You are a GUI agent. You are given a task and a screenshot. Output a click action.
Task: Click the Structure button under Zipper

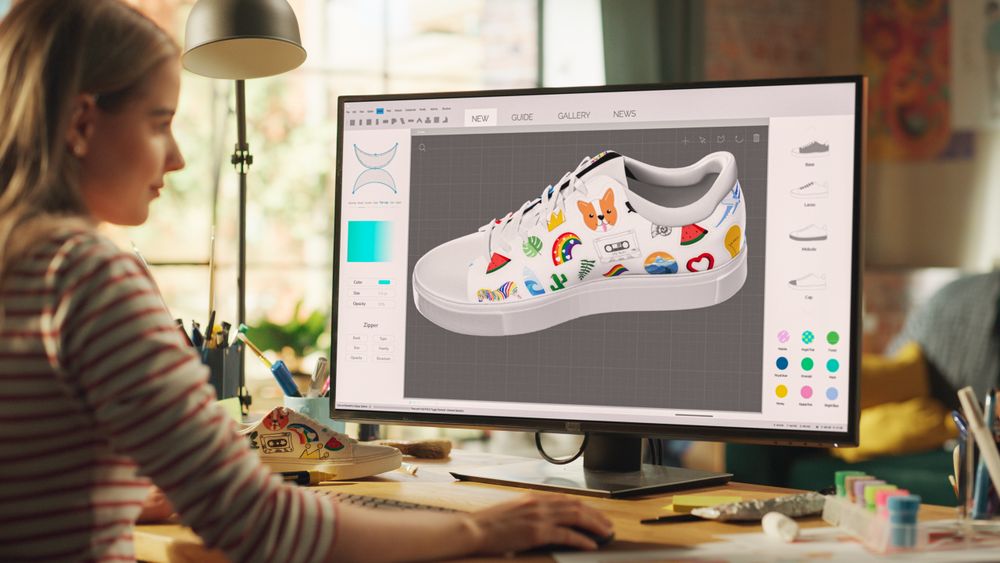pyautogui.click(x=383, y=358)
